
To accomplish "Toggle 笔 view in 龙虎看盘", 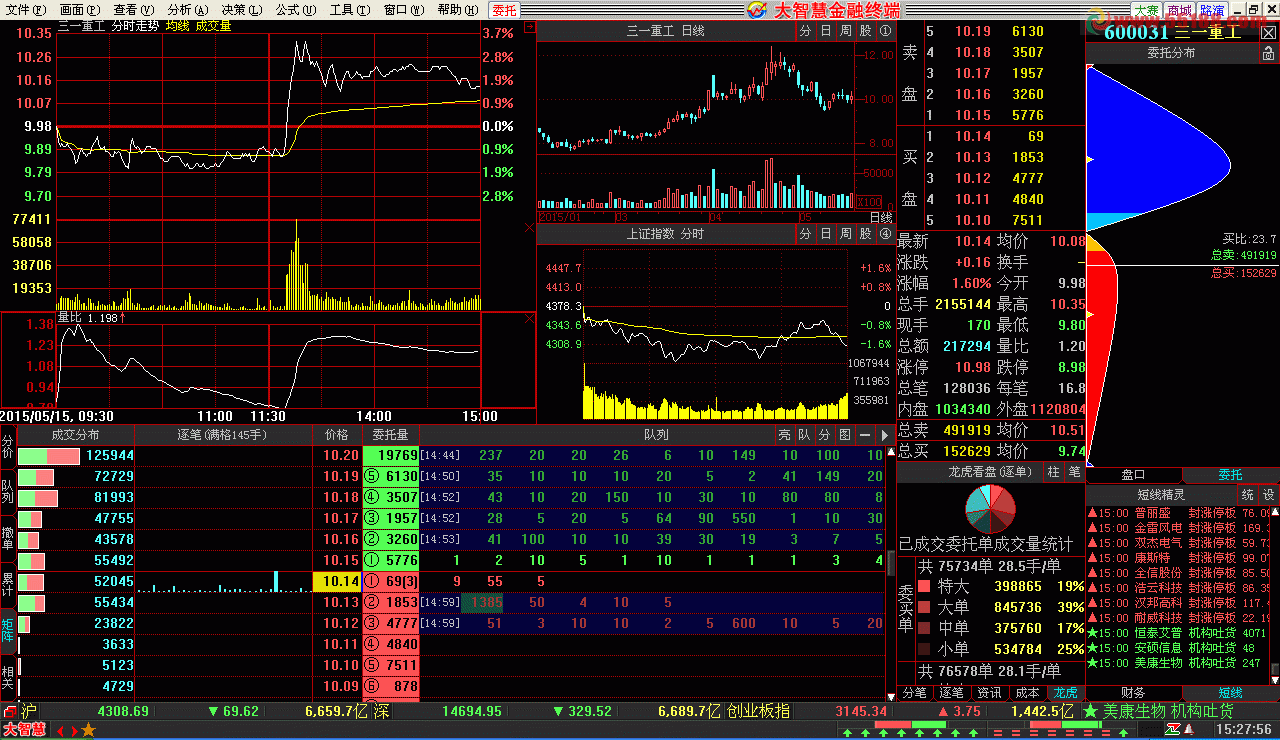I will point(1073,472).
